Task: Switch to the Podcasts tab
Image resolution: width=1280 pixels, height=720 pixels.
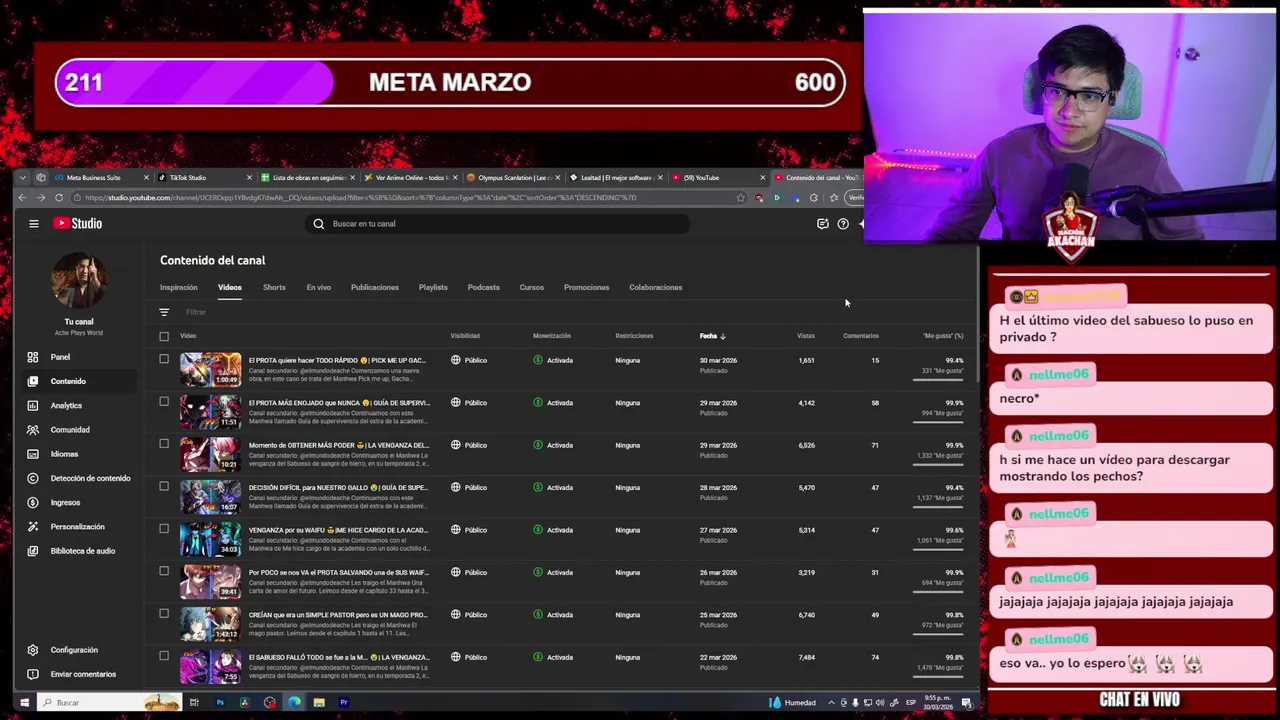Action: [x=483, y=288]
